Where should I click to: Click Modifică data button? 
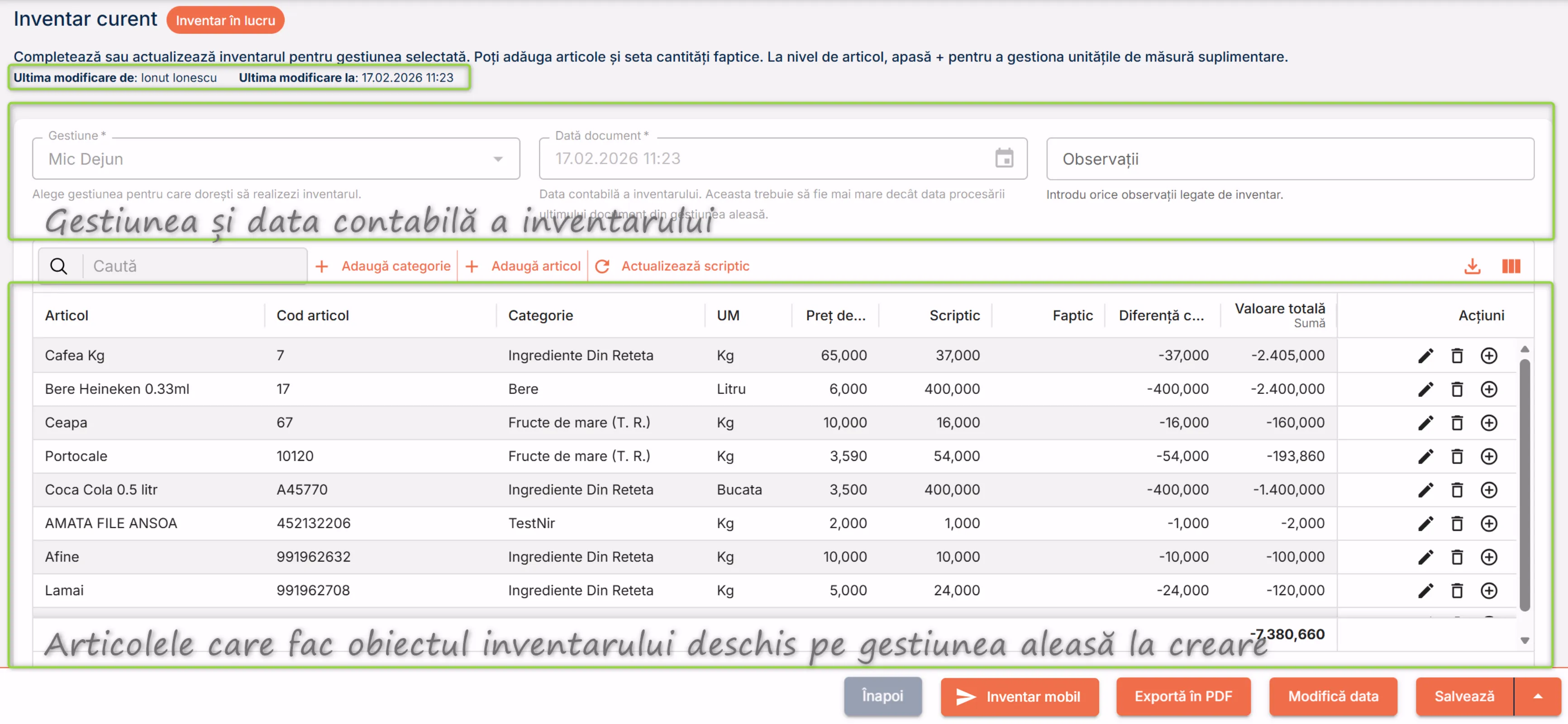pyautogui.click(x=1333, y=696)
